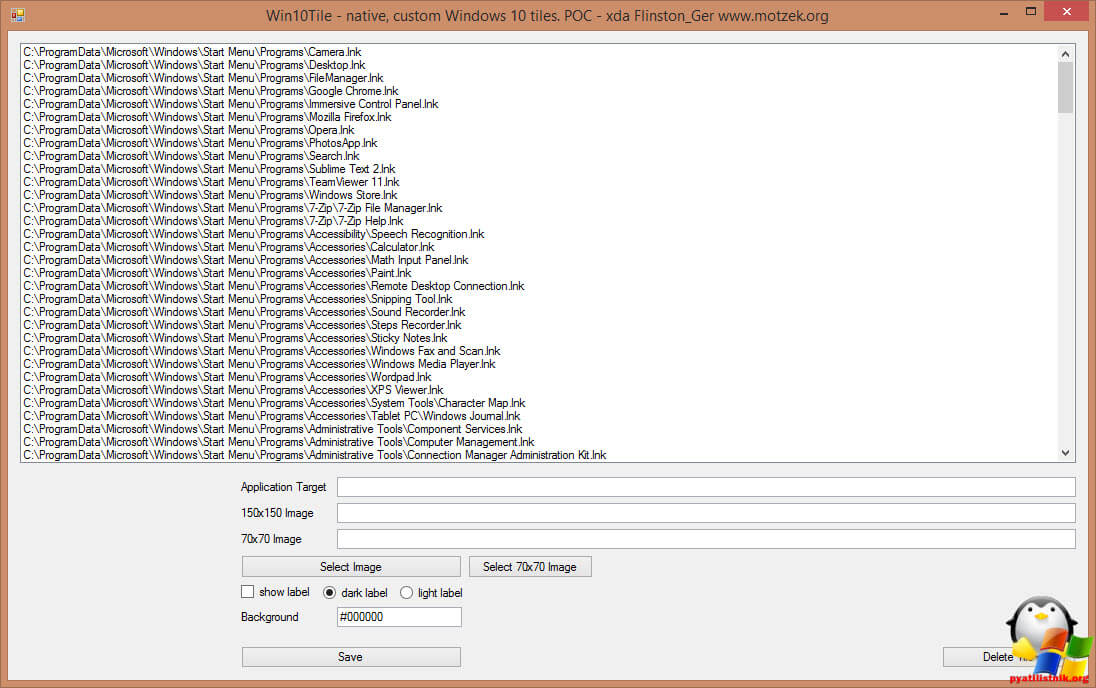The height and width of the screenshot is (688, 1096).
Task: Select the Opera.lnk entry
Action: tap(189, 130)
